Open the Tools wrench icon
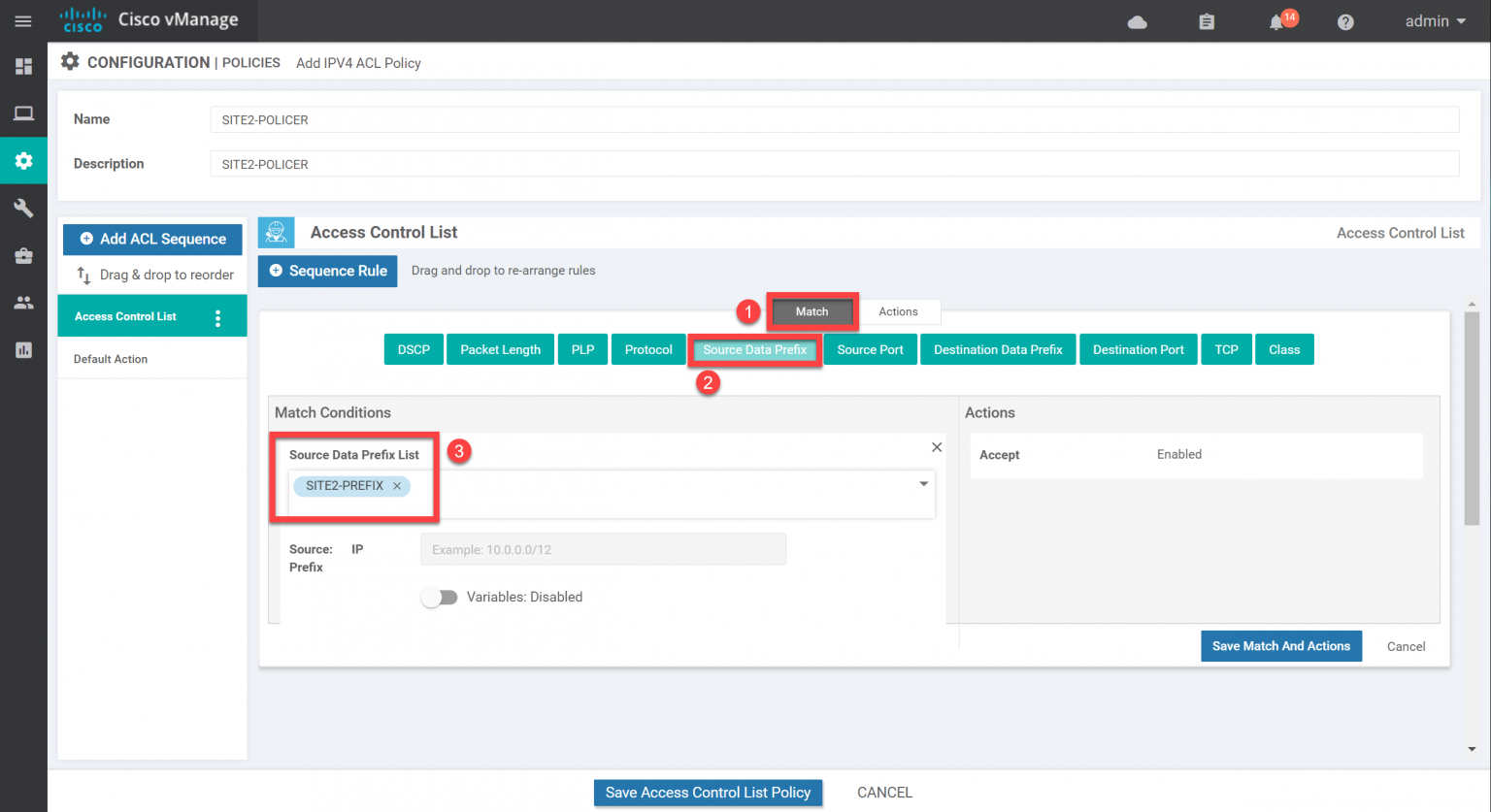Screen dimensions: 1491x812 tap(23, 208)
